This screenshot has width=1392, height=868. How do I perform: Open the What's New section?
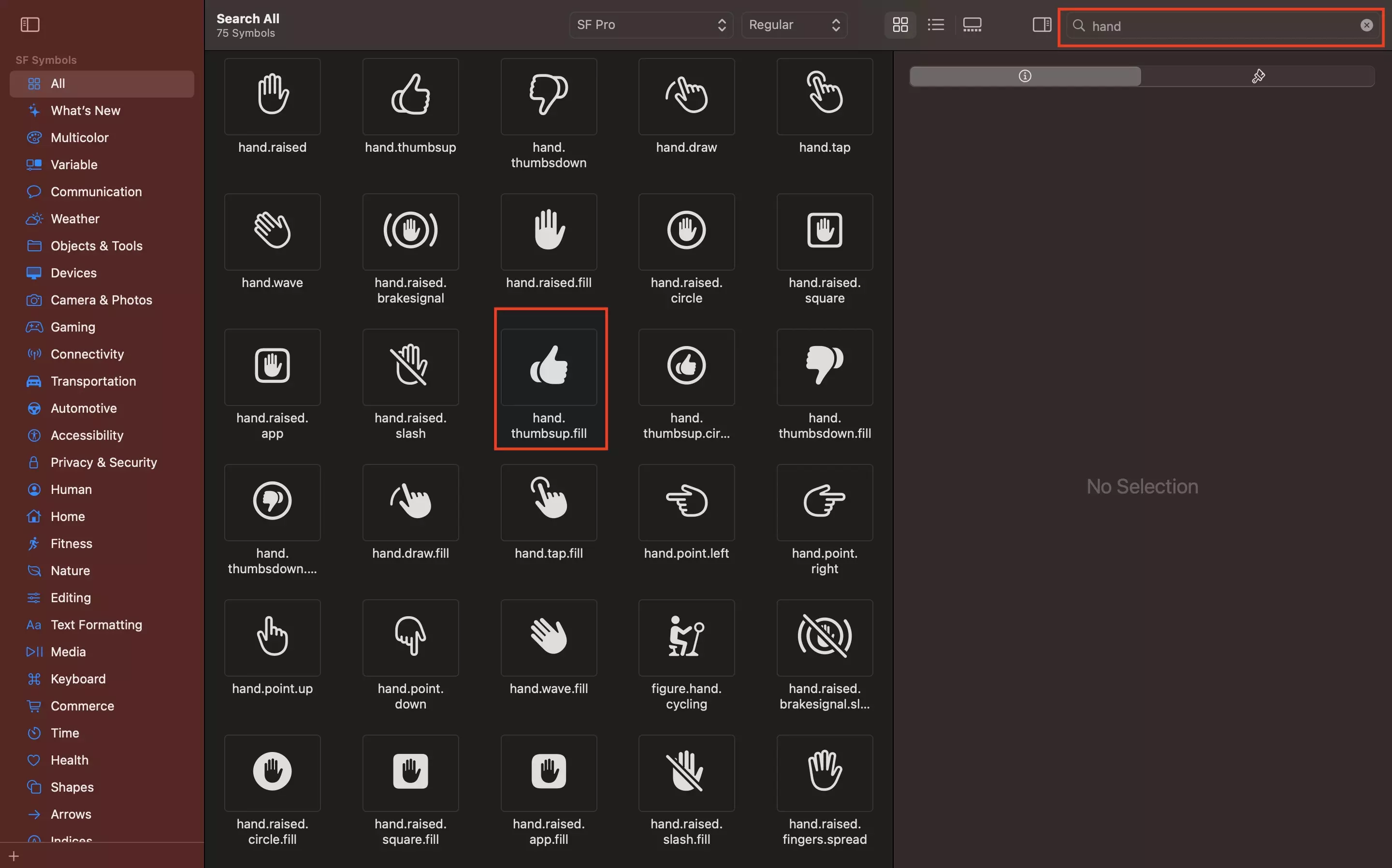(85, 111)
